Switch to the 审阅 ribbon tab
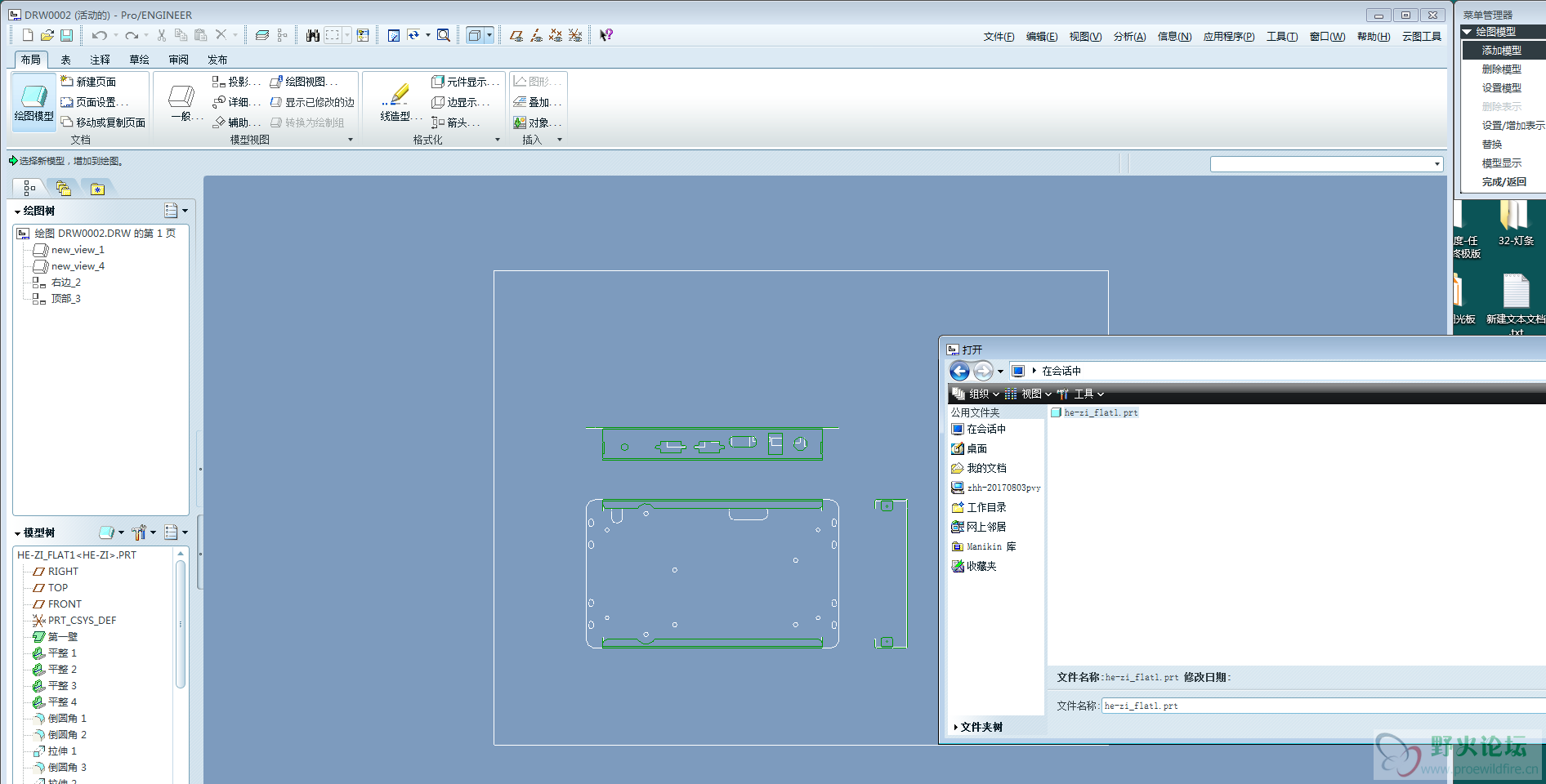The image size is (1546, 784). (178, 60)
